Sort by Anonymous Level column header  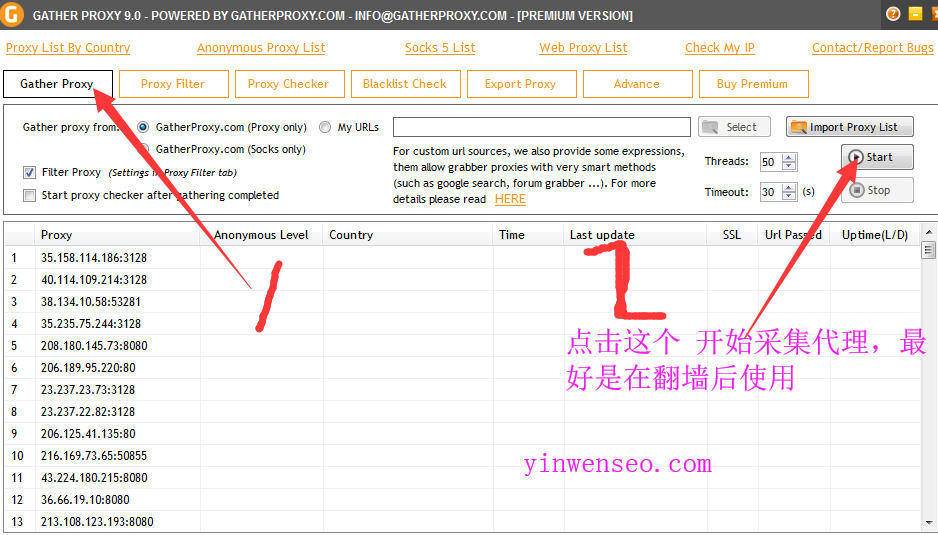point(261,235)
